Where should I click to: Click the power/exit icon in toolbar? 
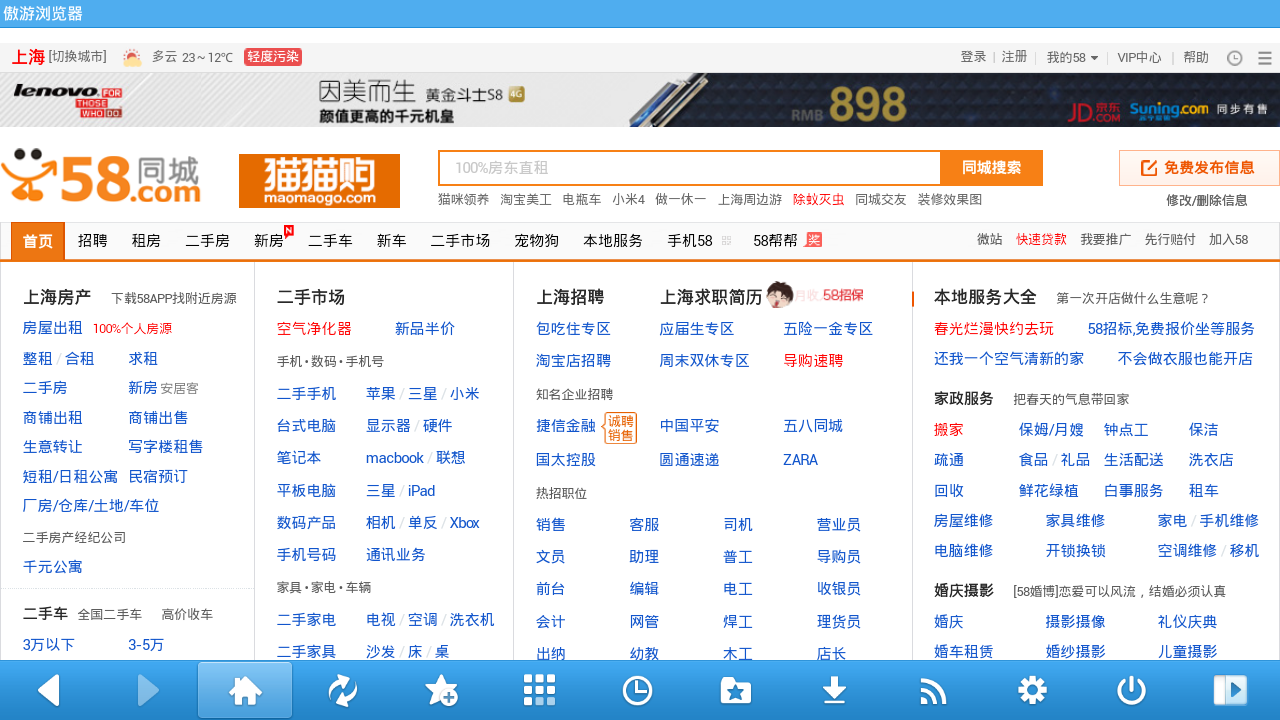(x=1129, y=690)
